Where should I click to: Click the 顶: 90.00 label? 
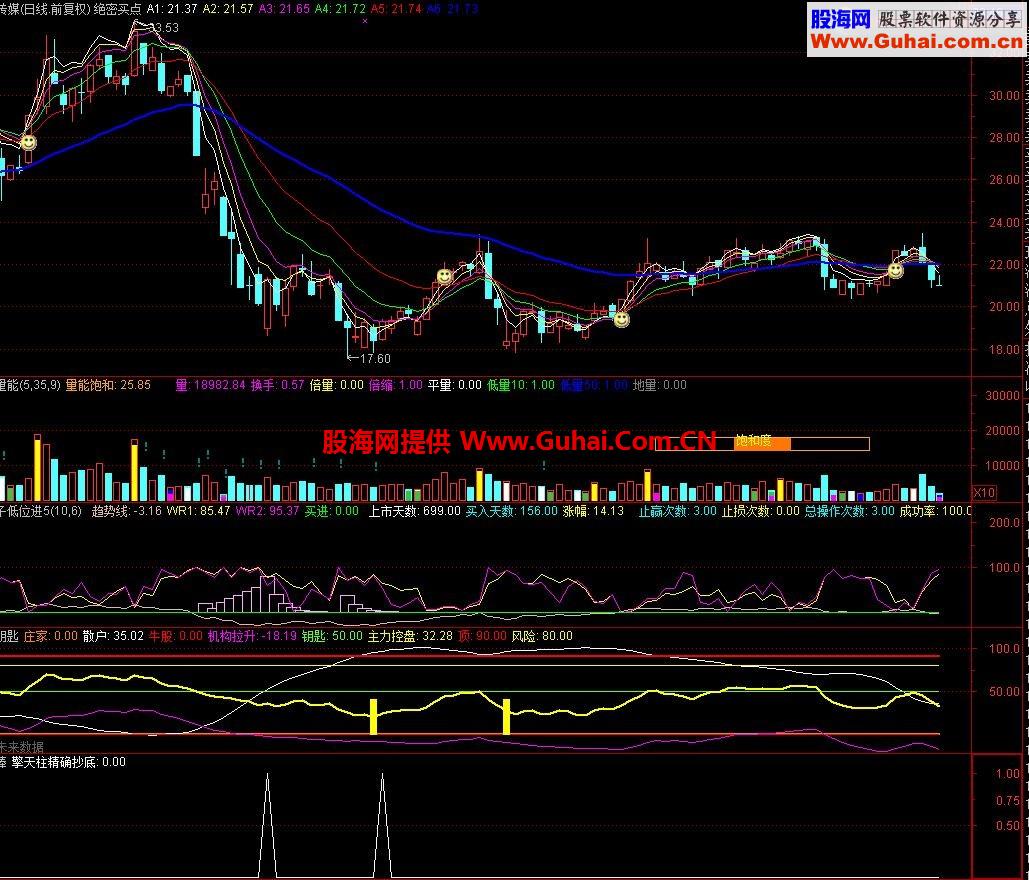click(482, 636)
